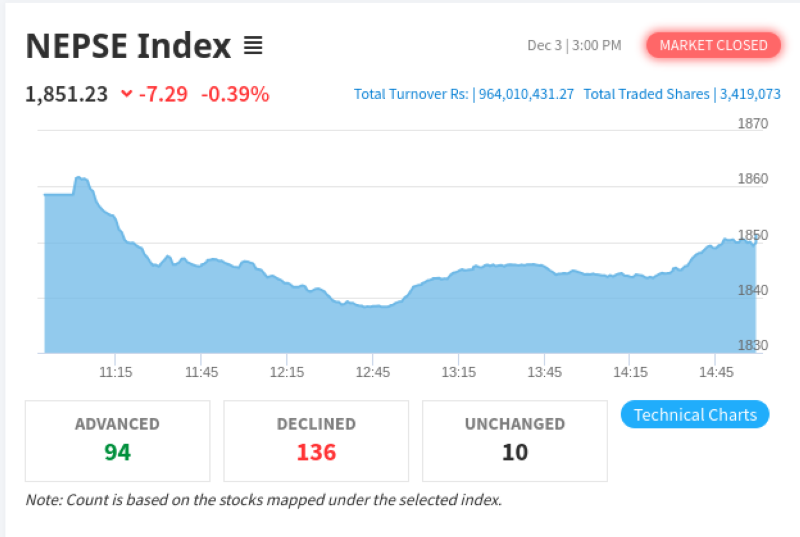Click the chart peak near 1860
The width and height of the screenshot is (800, 537).
tap(80, 179)
